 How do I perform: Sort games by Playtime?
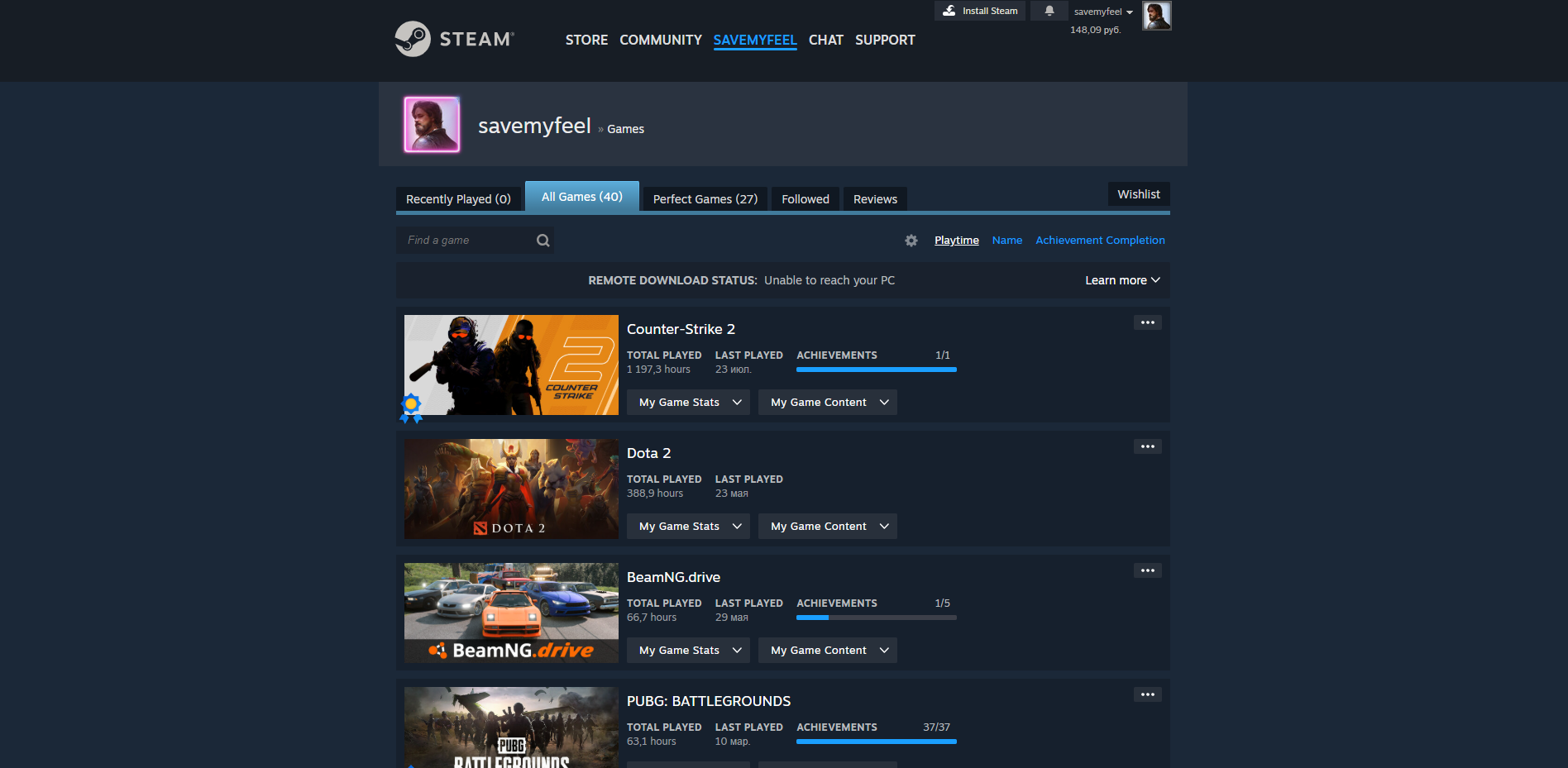click(x=957, y=241)
